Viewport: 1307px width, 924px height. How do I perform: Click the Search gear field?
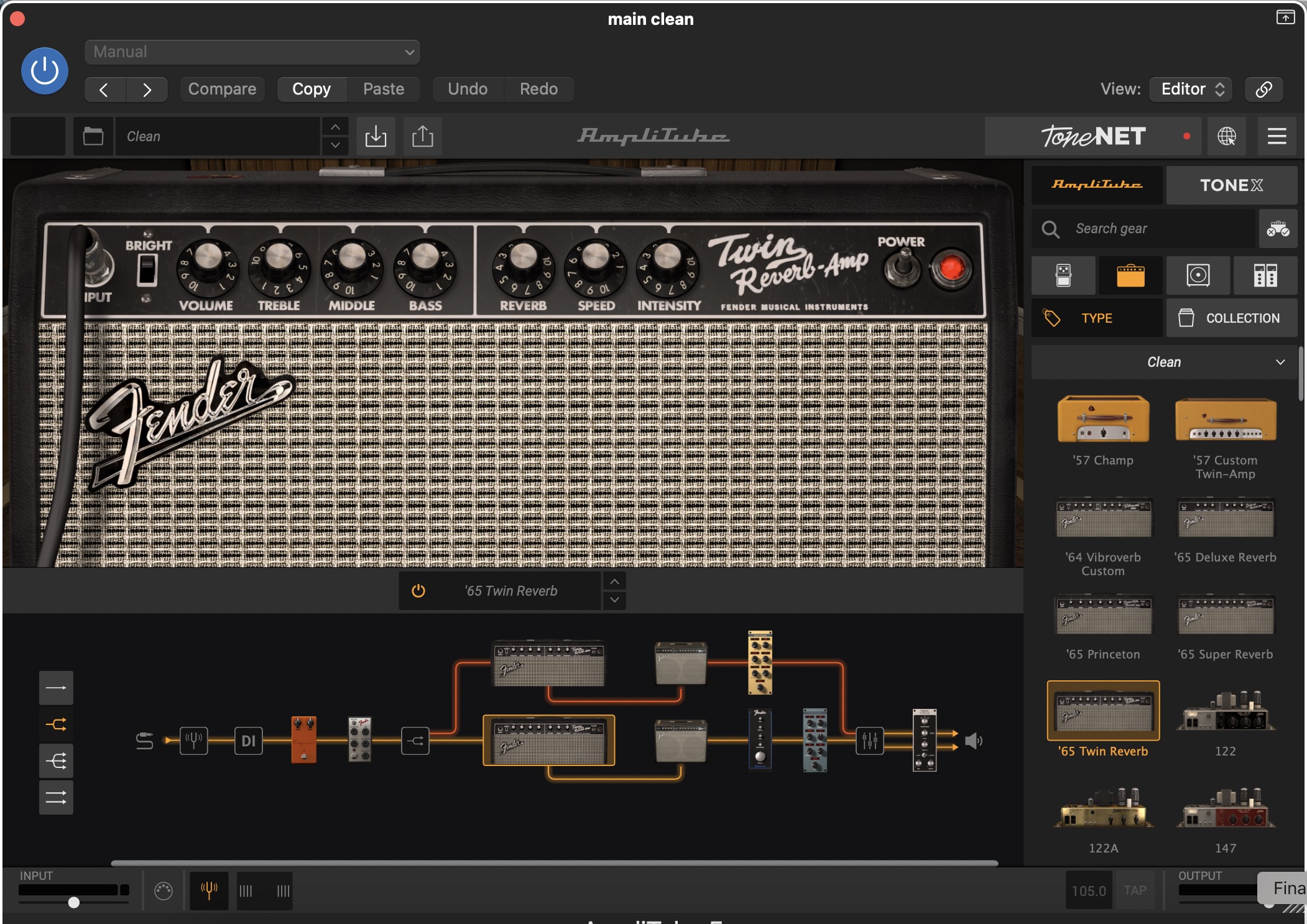coord(1144,229)
